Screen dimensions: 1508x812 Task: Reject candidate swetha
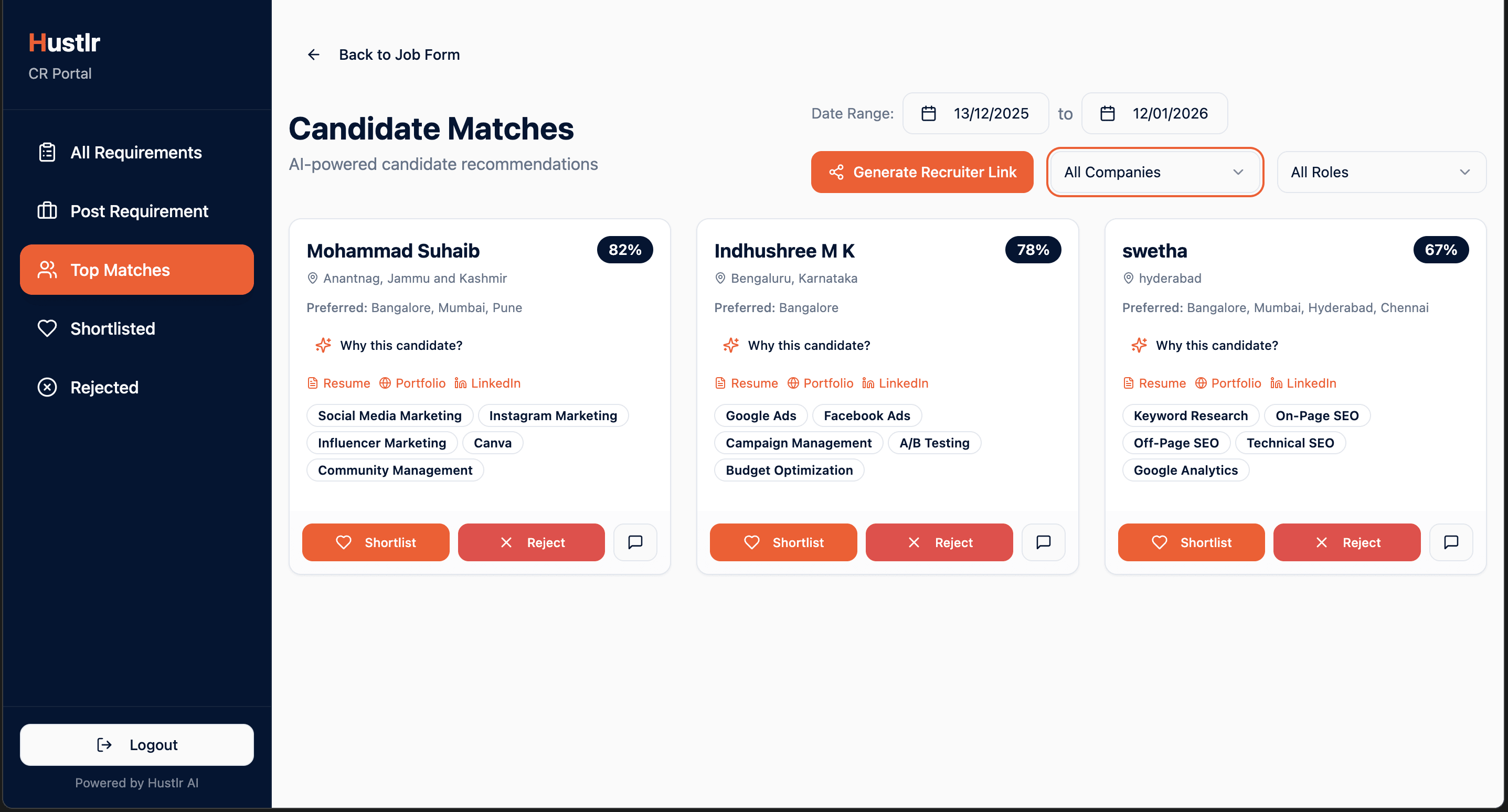tap(1346, 542)
